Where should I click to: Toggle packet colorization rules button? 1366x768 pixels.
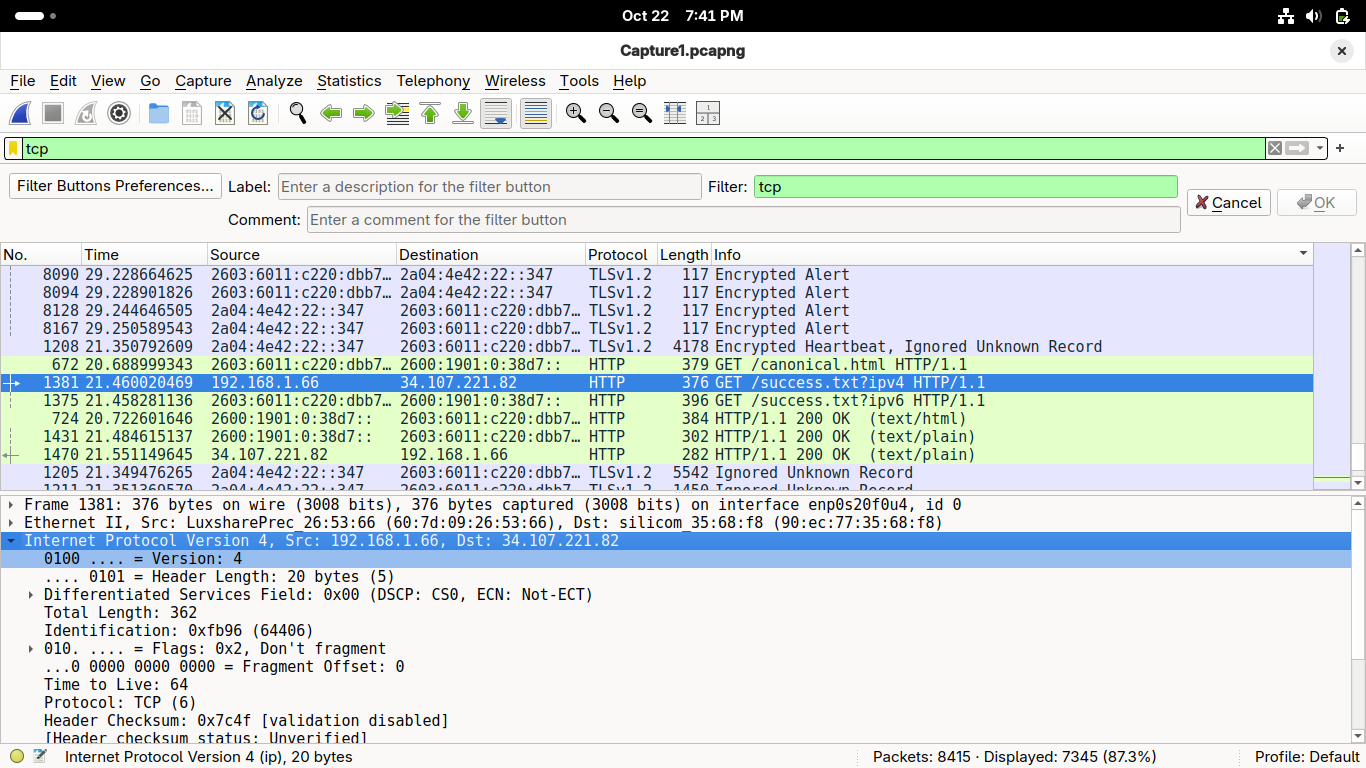535,114
